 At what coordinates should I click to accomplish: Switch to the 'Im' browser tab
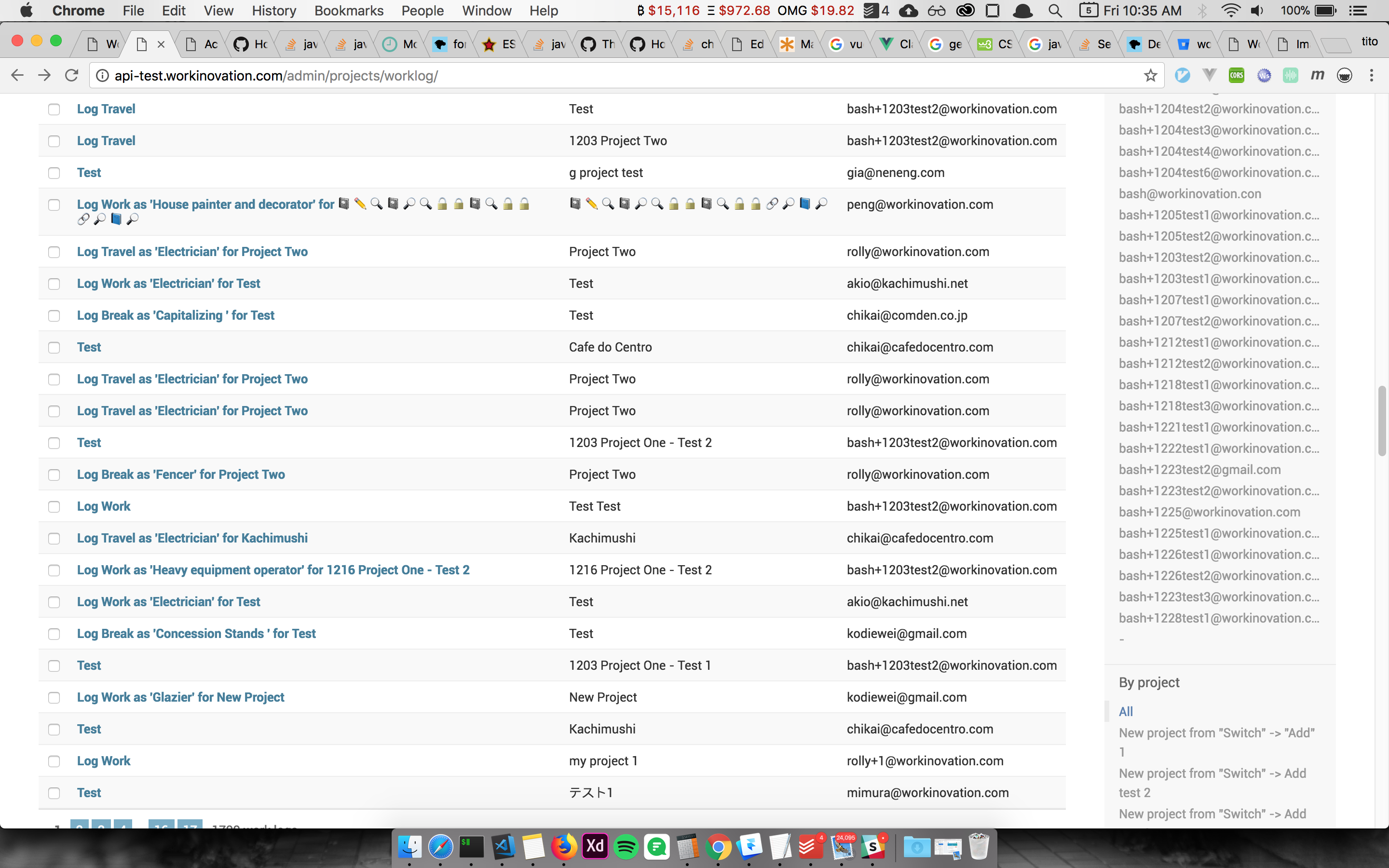point(1294,44)
